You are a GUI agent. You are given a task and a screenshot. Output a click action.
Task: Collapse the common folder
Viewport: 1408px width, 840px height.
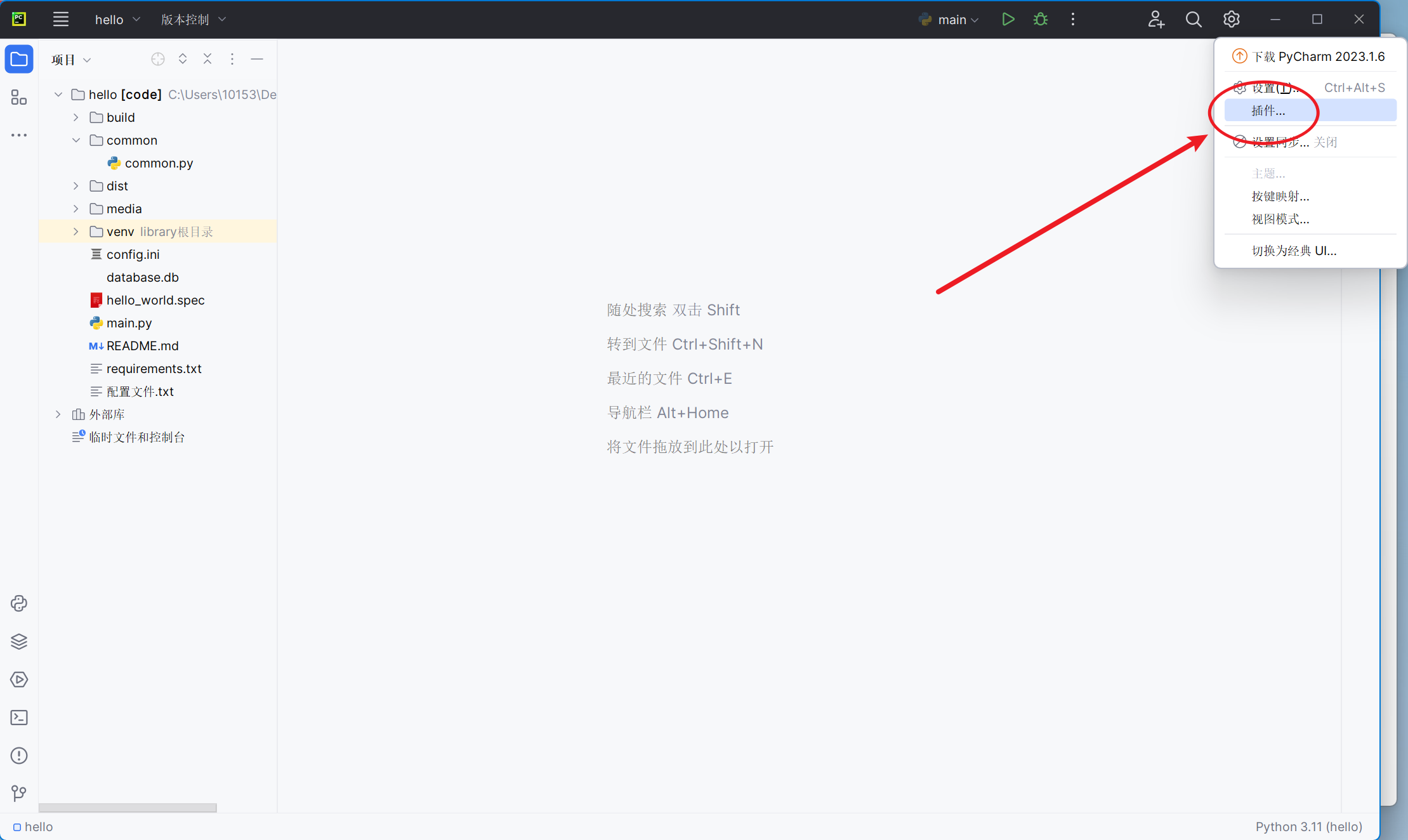[x=76, y=140]
